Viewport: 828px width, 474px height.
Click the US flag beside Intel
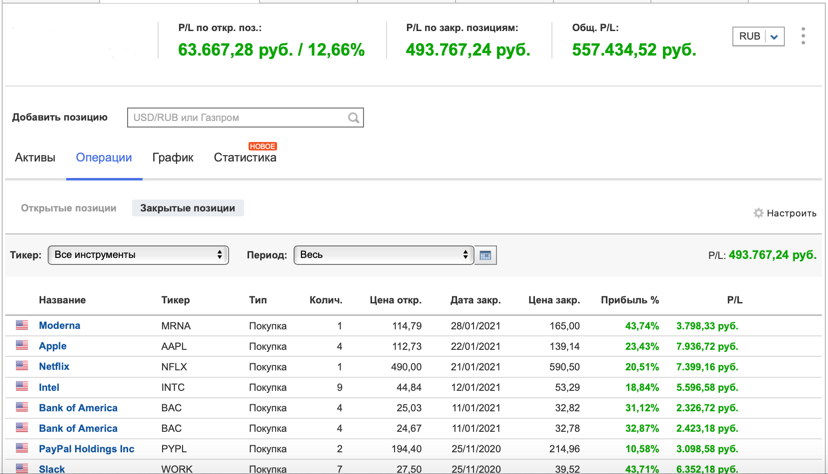click(x=22, y=386)
